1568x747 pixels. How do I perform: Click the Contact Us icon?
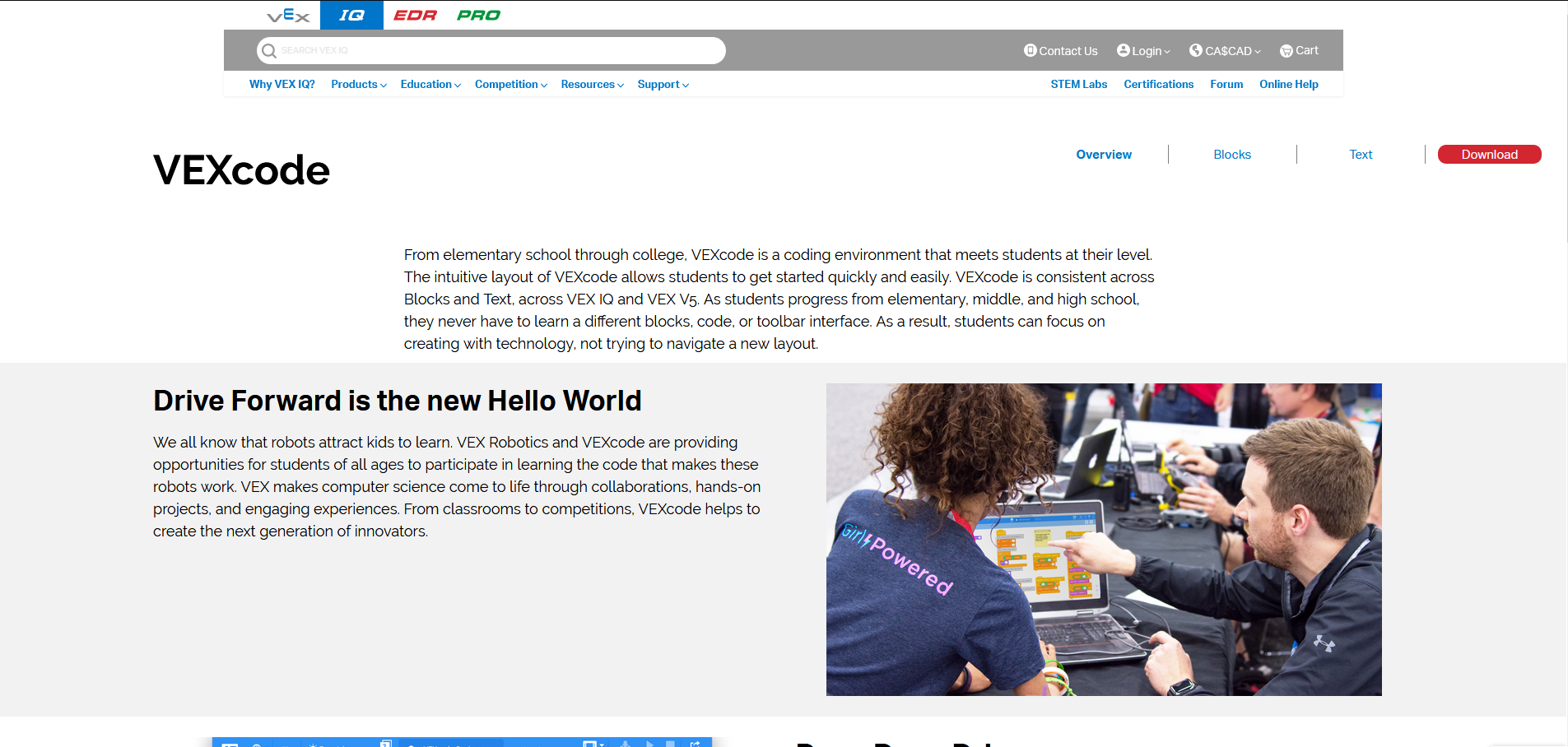pyautogui.click(x=1030, y=50)
